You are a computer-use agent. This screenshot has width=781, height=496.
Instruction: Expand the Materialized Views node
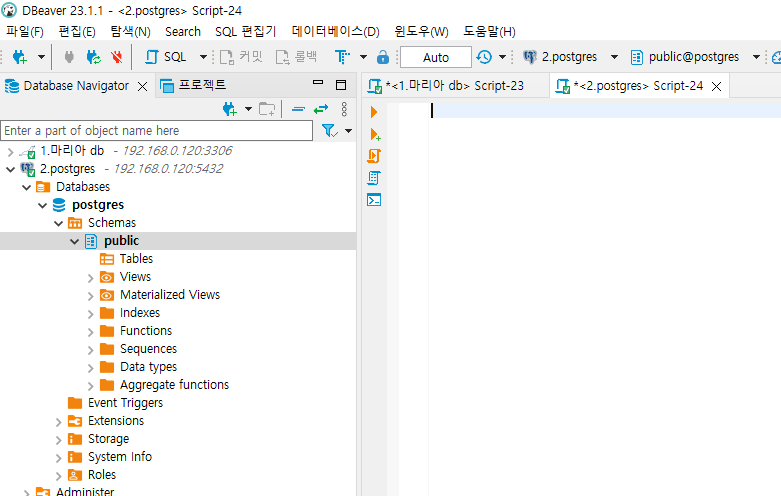coord(90,296)
